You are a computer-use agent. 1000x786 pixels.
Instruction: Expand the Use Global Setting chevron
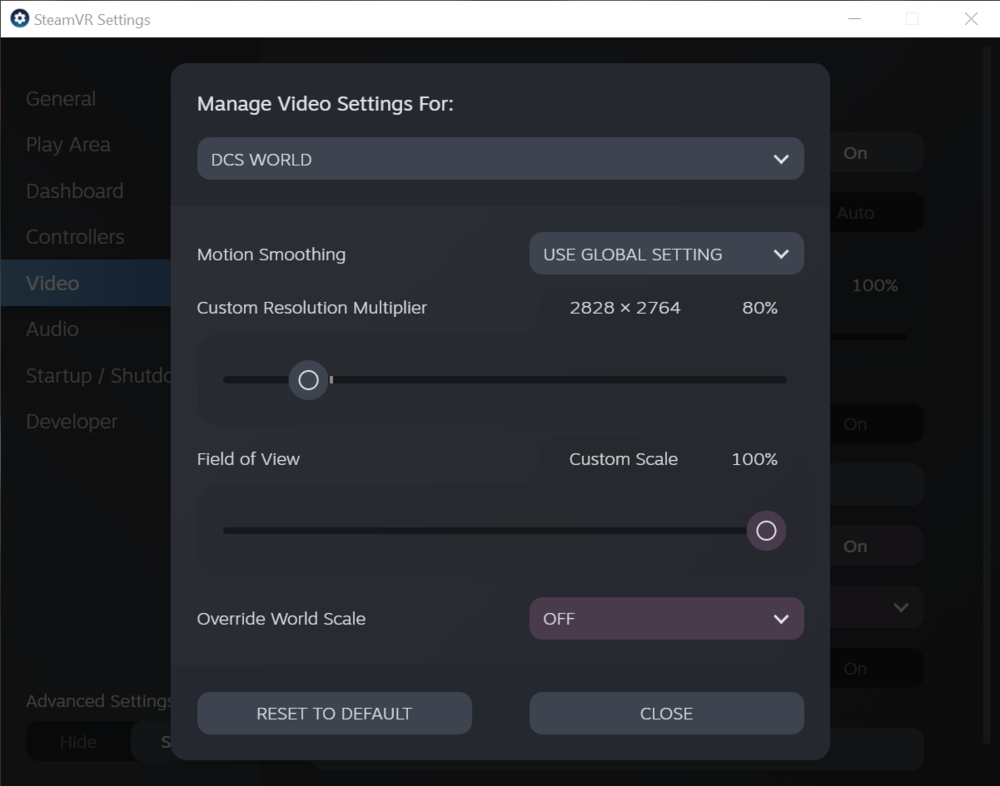tap(781, 253)
